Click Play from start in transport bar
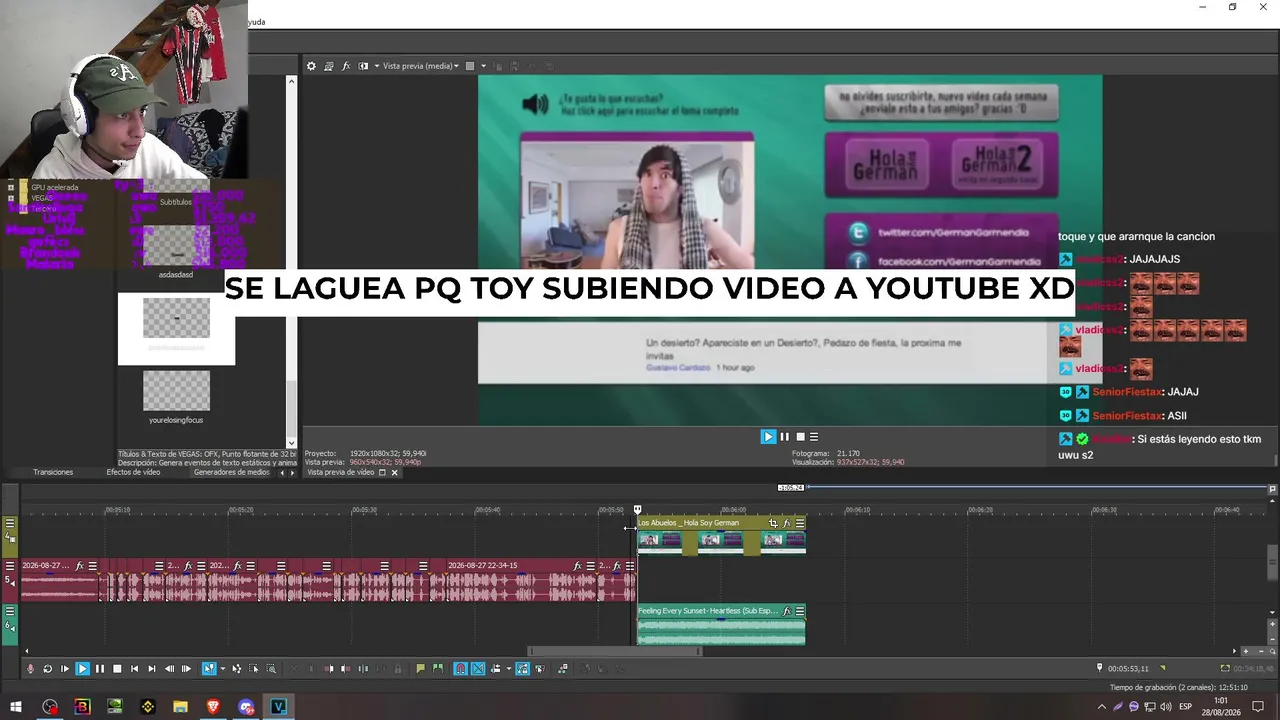Image resolution: width=1280 pixels, height=720 pixels. tap(65, 669)
